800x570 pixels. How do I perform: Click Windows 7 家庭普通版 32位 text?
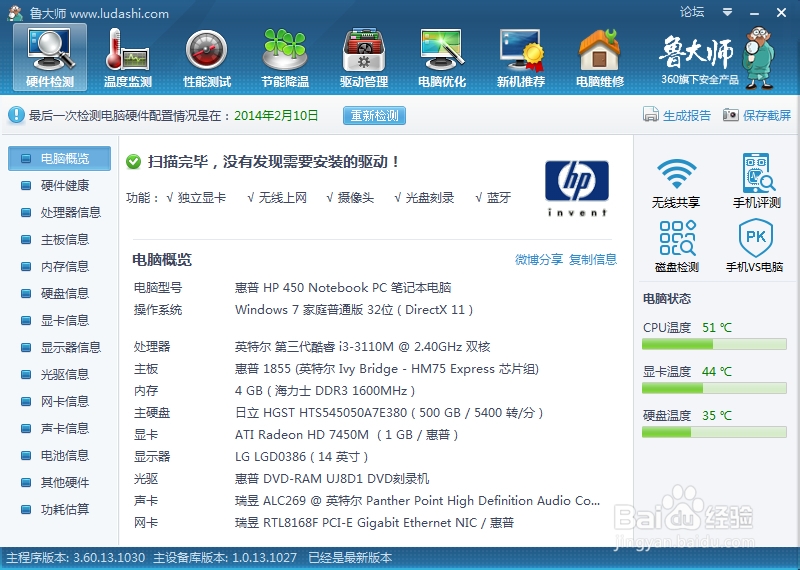click(354, 310)
